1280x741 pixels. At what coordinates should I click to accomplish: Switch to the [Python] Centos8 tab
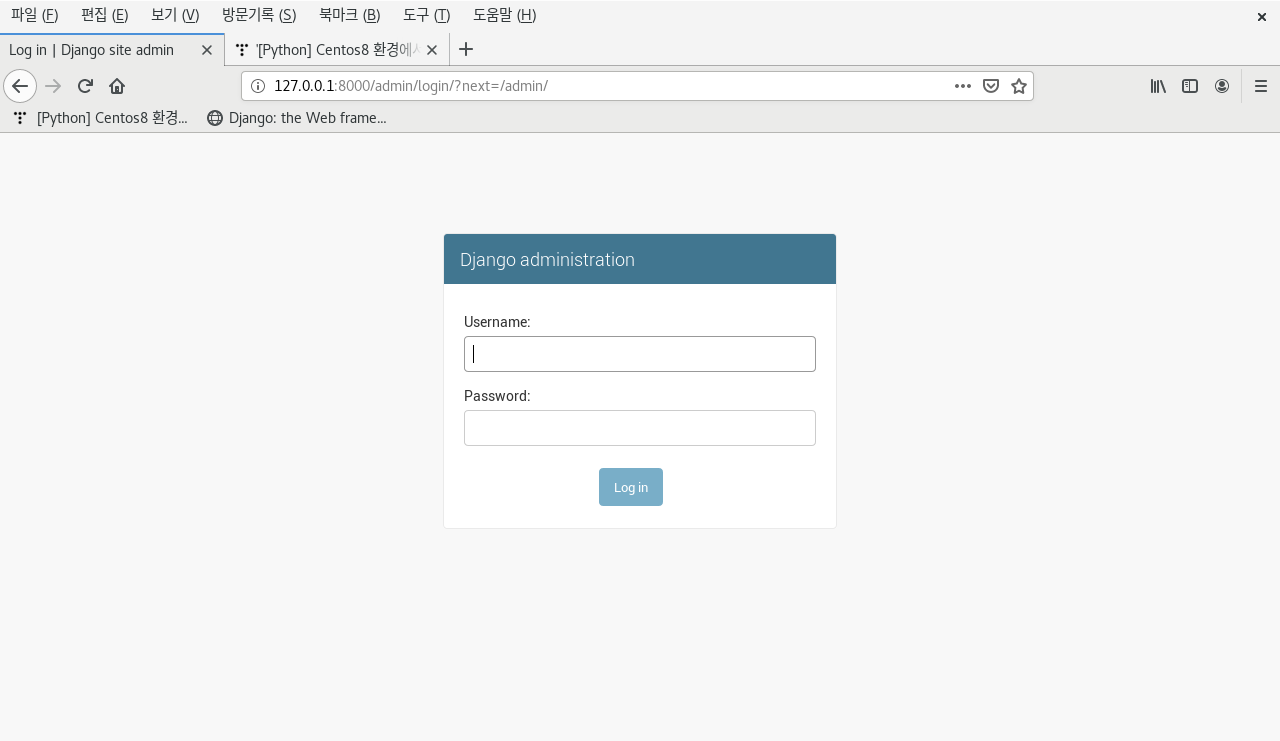pyautogui.click(x=337, y=50)
